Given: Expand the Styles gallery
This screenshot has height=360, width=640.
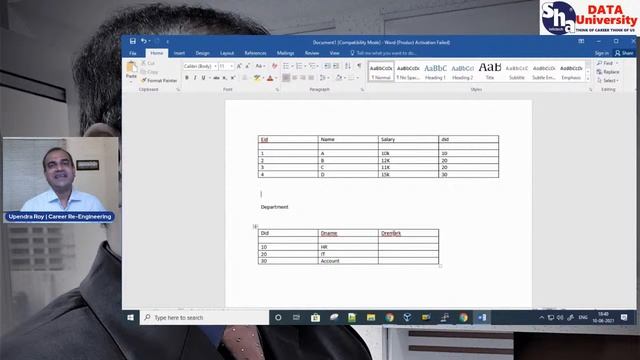Looking at the screenshot, I should [588, 78].
